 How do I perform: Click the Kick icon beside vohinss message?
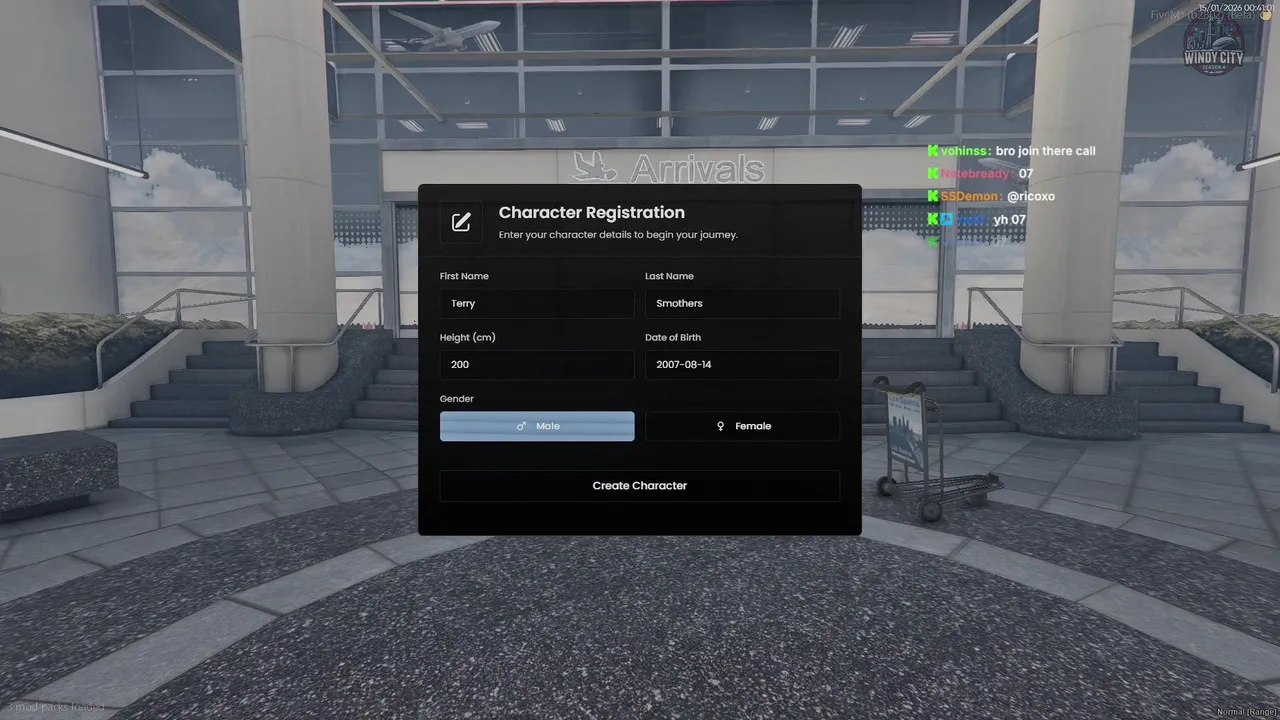(933, 151)
